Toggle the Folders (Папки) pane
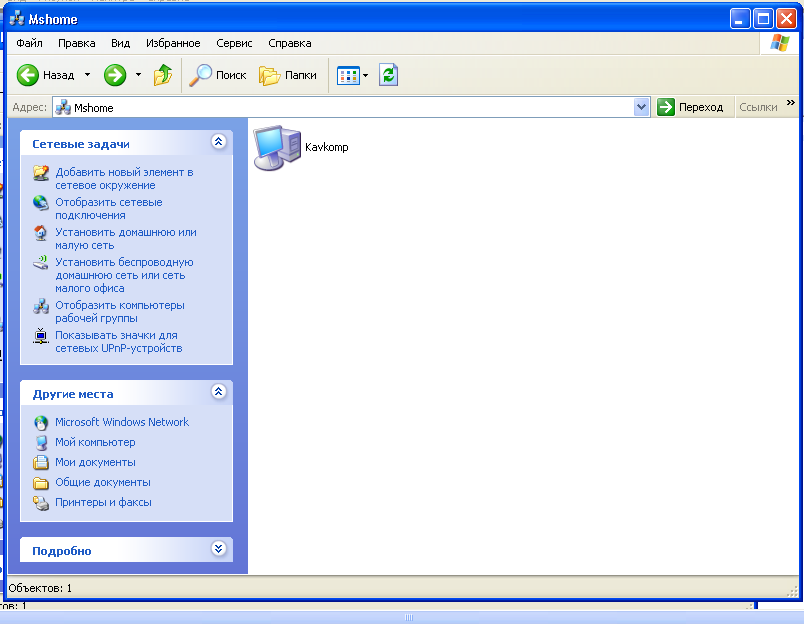 pos(288,75)
